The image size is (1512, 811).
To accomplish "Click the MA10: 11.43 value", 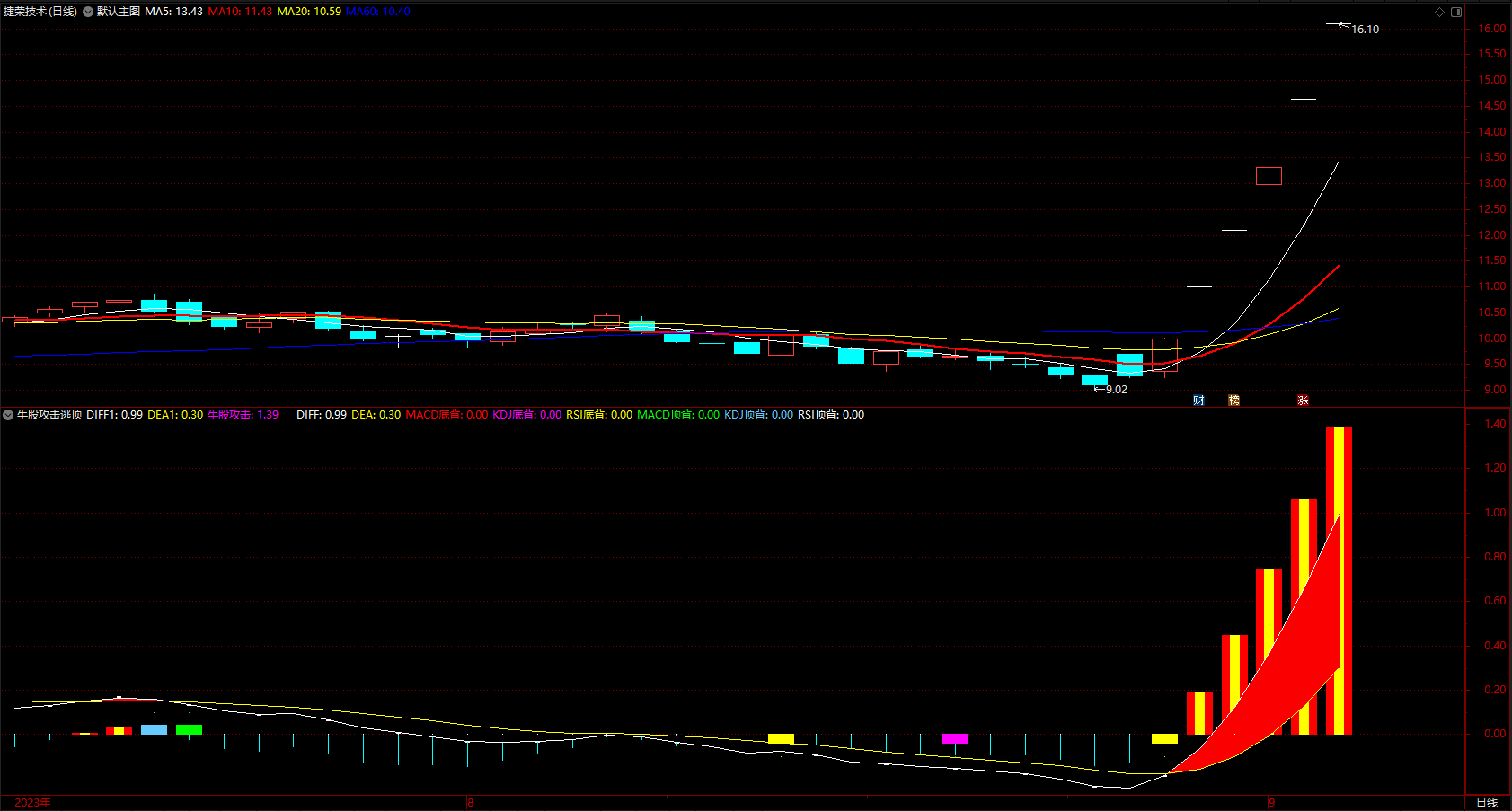I will coord(240,12).
